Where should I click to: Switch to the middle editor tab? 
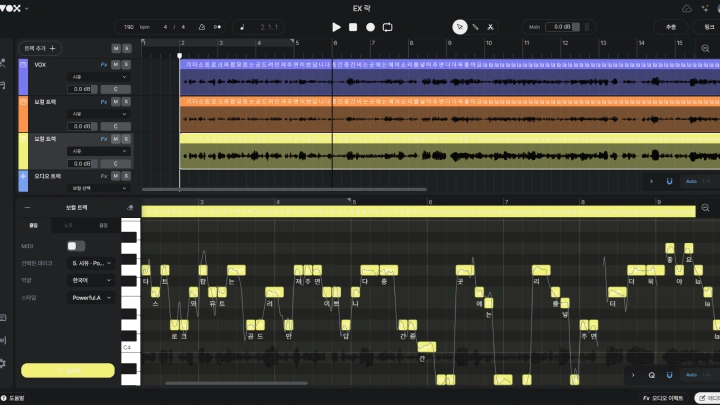[68, 225]
